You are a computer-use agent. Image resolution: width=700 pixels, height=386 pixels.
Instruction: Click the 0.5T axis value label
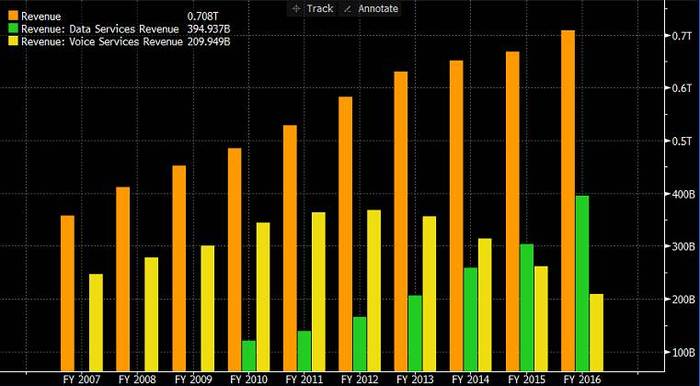(682, 141)
